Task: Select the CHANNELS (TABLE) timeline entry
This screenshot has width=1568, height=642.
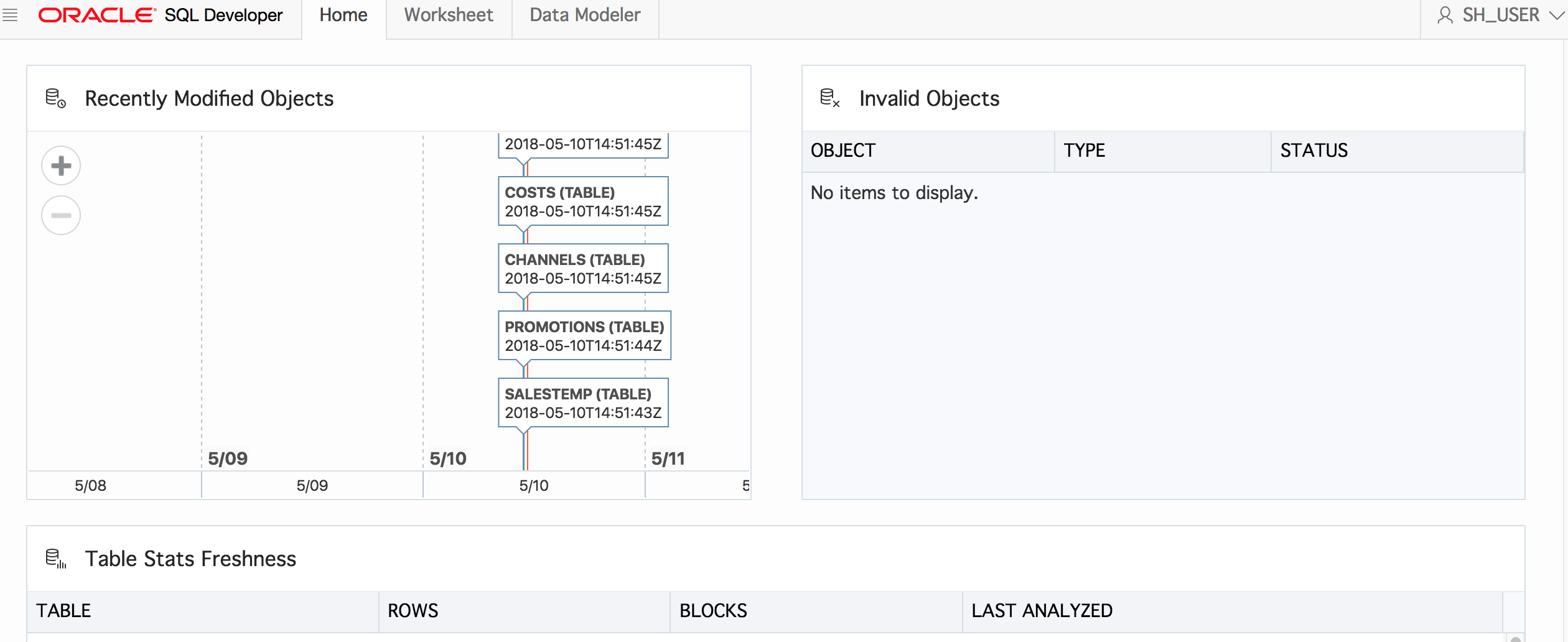Action: [583, 269]
